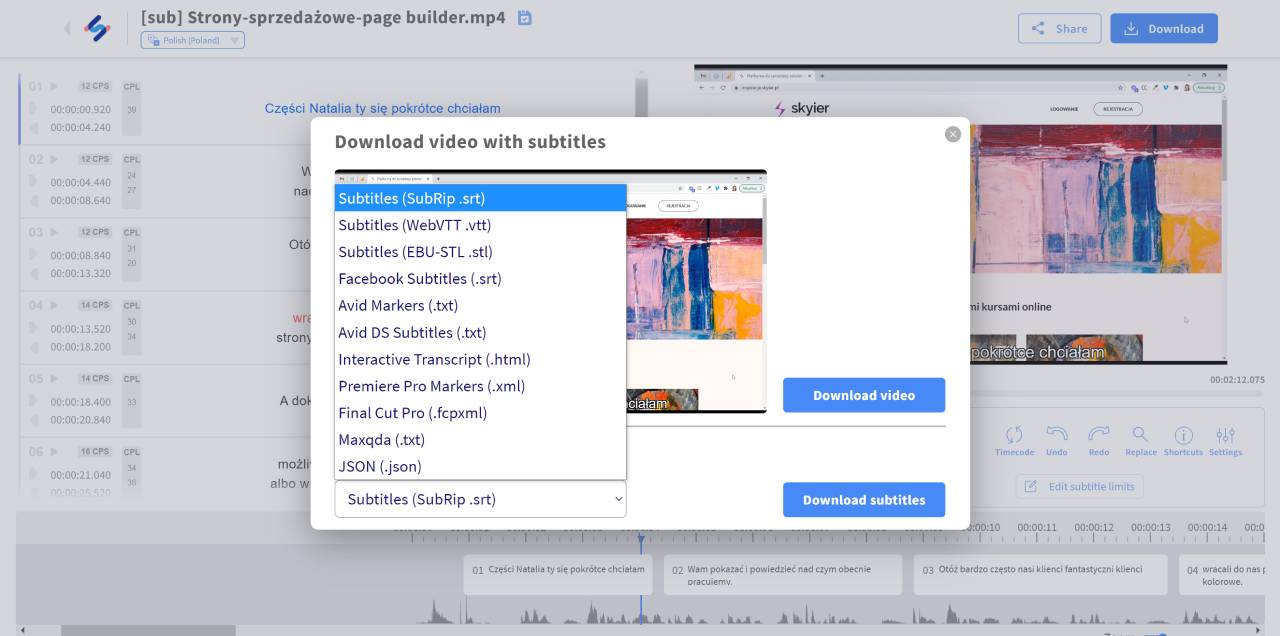Click subtitle block 03 in the timeline

click(x=1040, y=575)
